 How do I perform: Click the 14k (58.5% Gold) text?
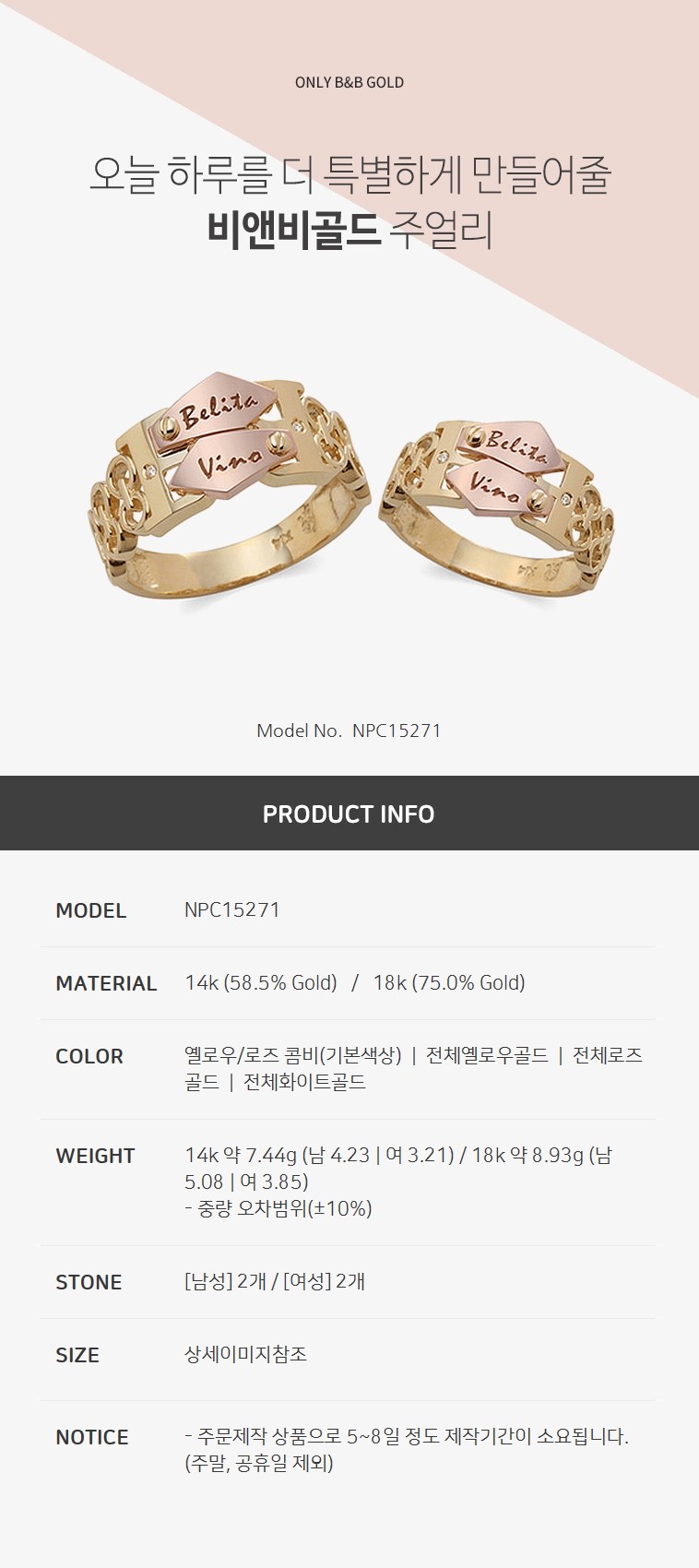(x=261, y=983)
